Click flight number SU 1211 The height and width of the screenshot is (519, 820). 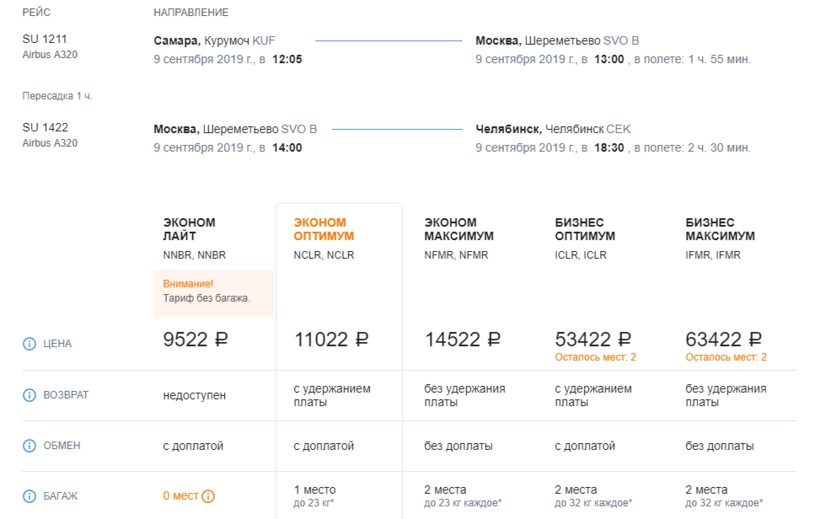[x=46, y=39]
